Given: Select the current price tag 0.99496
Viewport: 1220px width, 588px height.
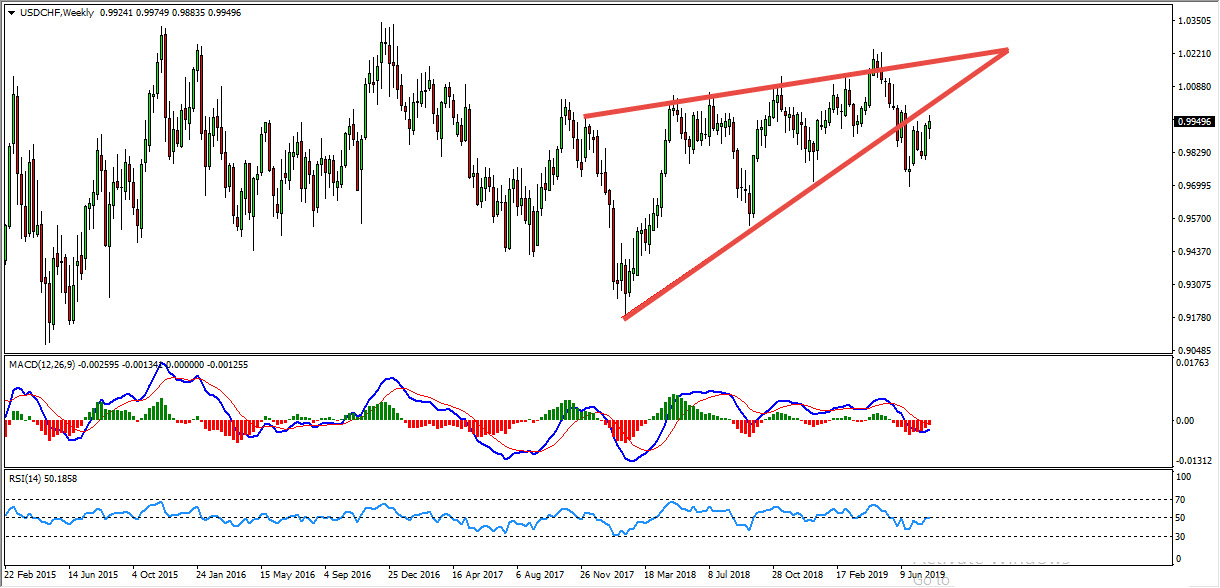Looking at the screenshot, I should (x=1196, y=121).
